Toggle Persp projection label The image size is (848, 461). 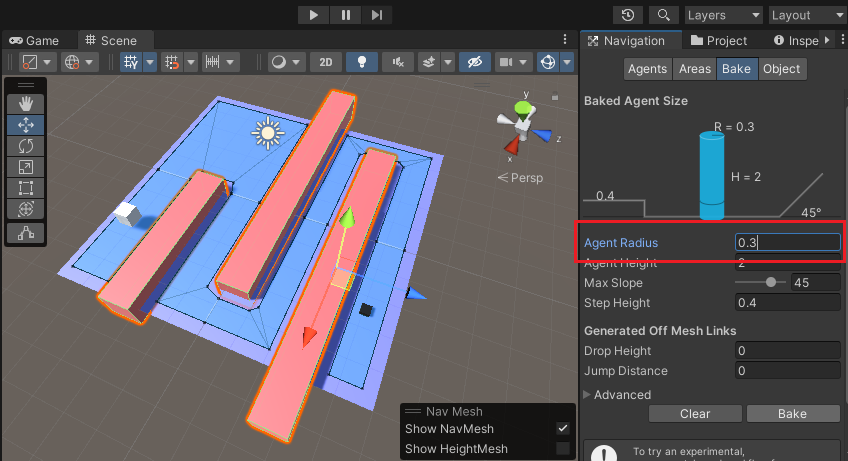pos(520,177)
